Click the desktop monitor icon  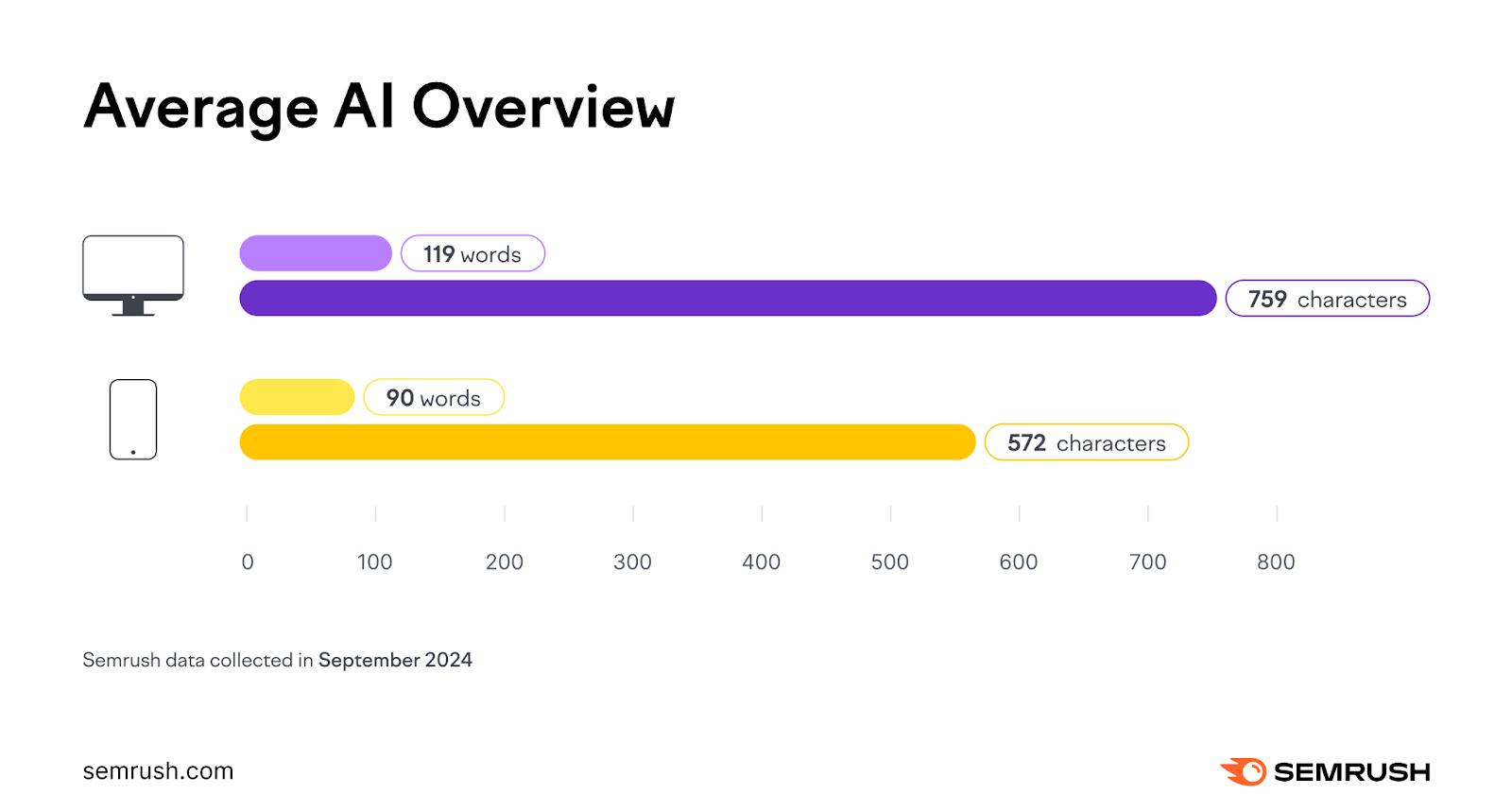click(x=133, y=274)
